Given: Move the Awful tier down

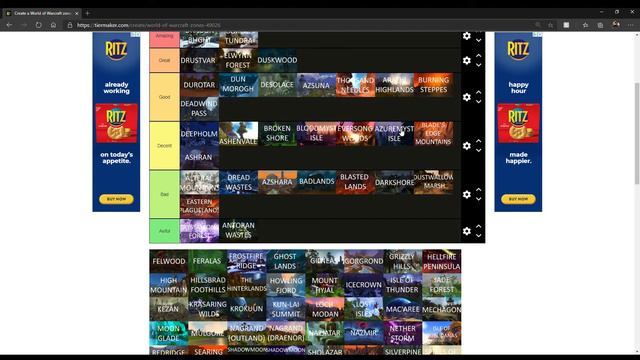Looking at the screenshot, I should [479, 236].
